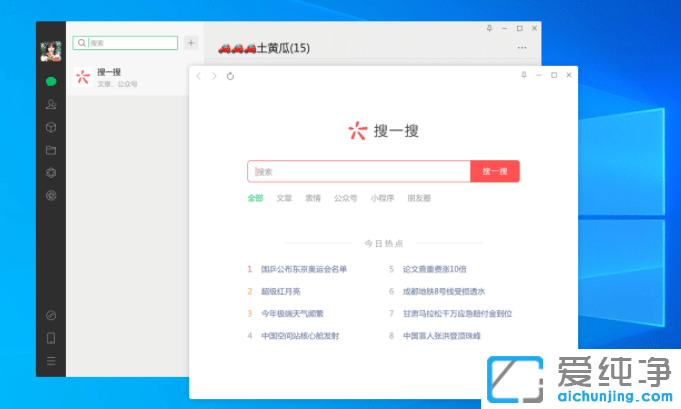The width and height of the screenshot is (681, 409).
Task: Click the WeChat main window search field
Action: coord(125,43)
